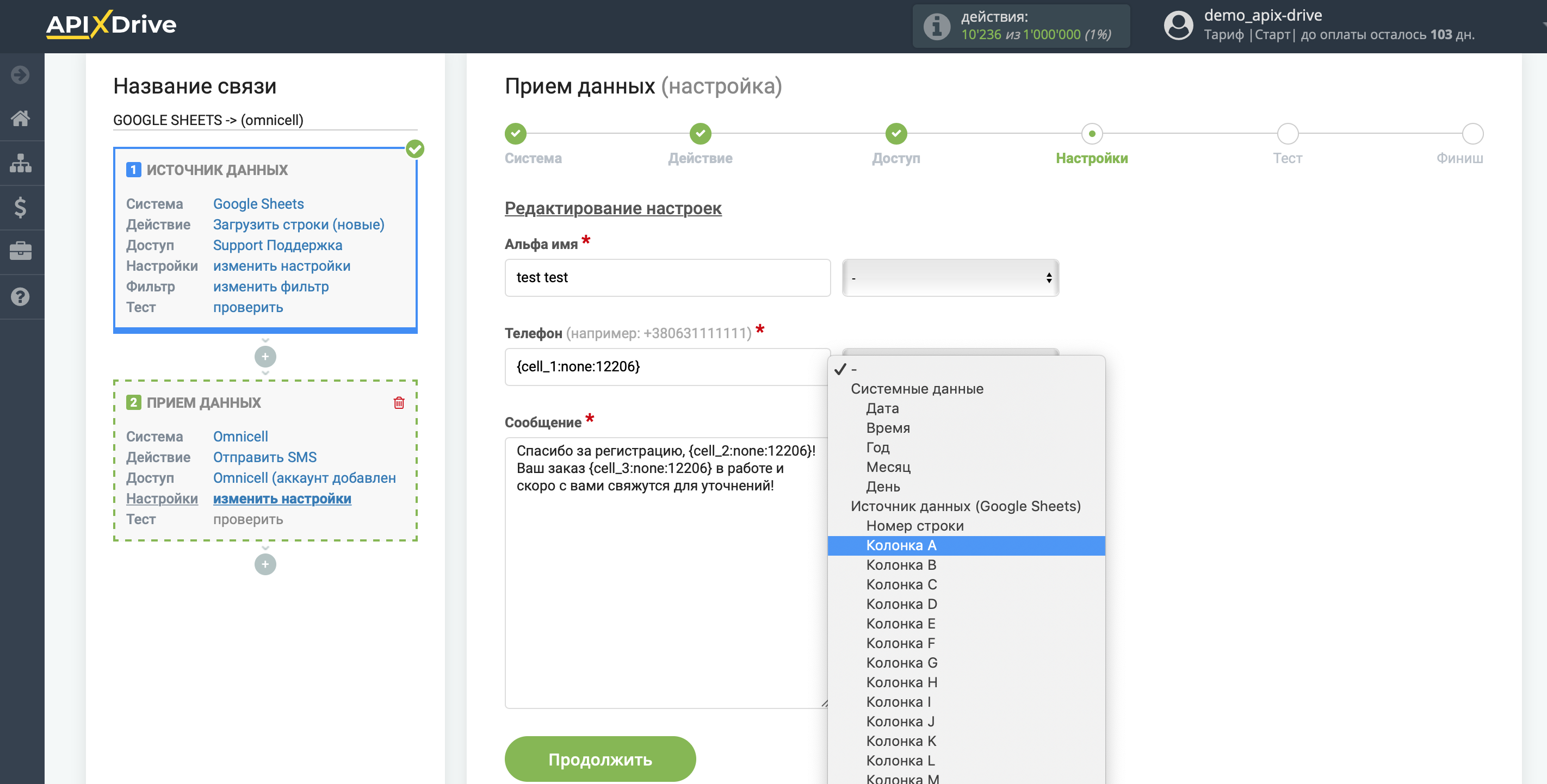
Task: Click the Финиш step circle
Action: pos(1472,134)
